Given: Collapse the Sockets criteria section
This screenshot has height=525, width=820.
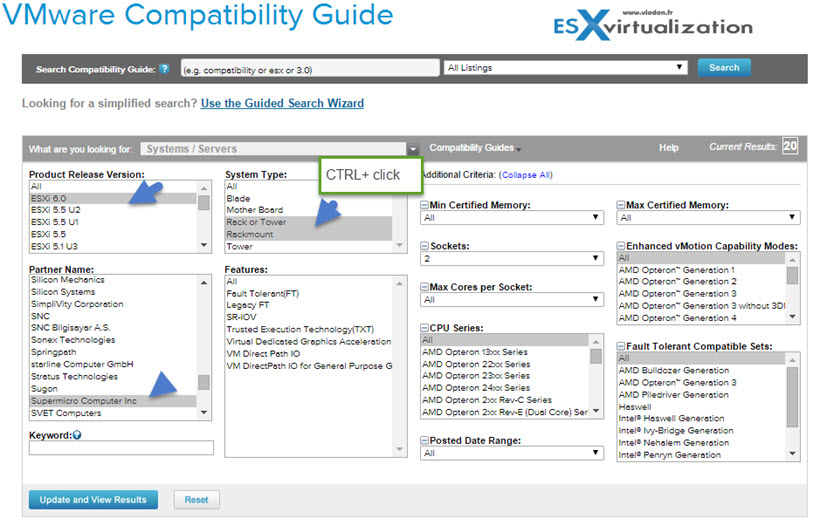Looking at the screenshot, I should tap(425, 246).
